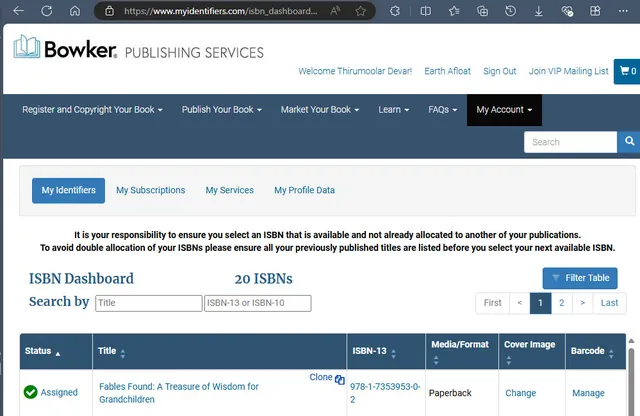The height and width of the screenshot is (416, 640).
Task: Open the favorites list icon
Action: tap(454, 11)
